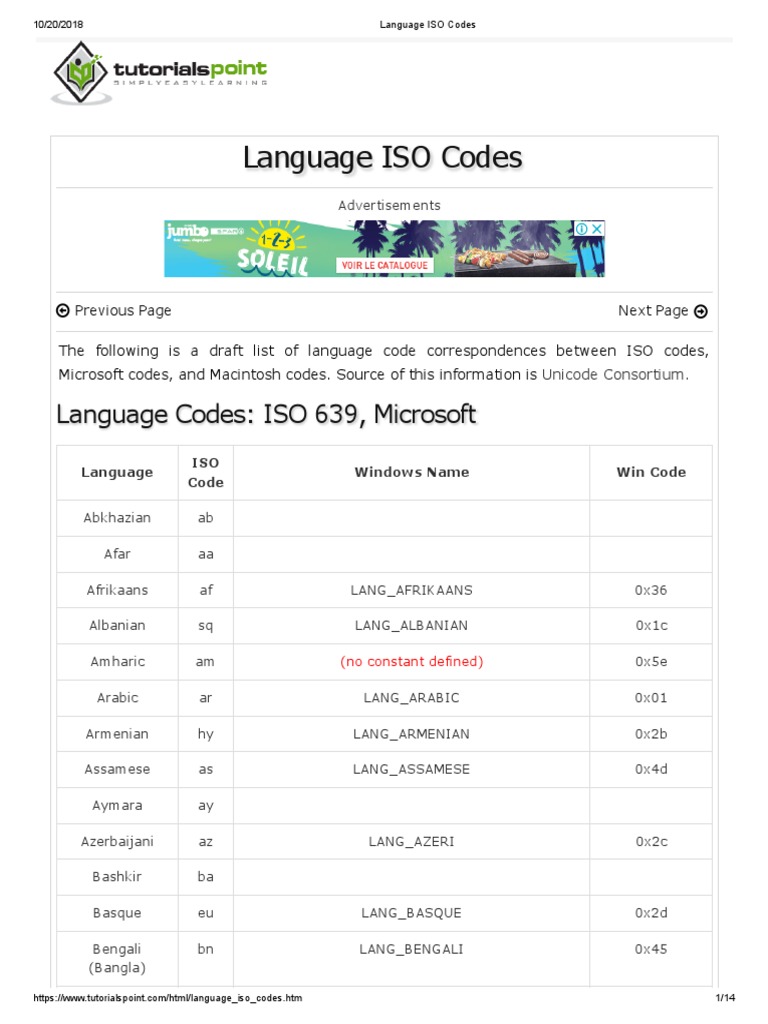This screenshot has width=768, height=1024.
Task: Click the LANG_AFRIKAANS cell
Action: [x=411, y=590]
